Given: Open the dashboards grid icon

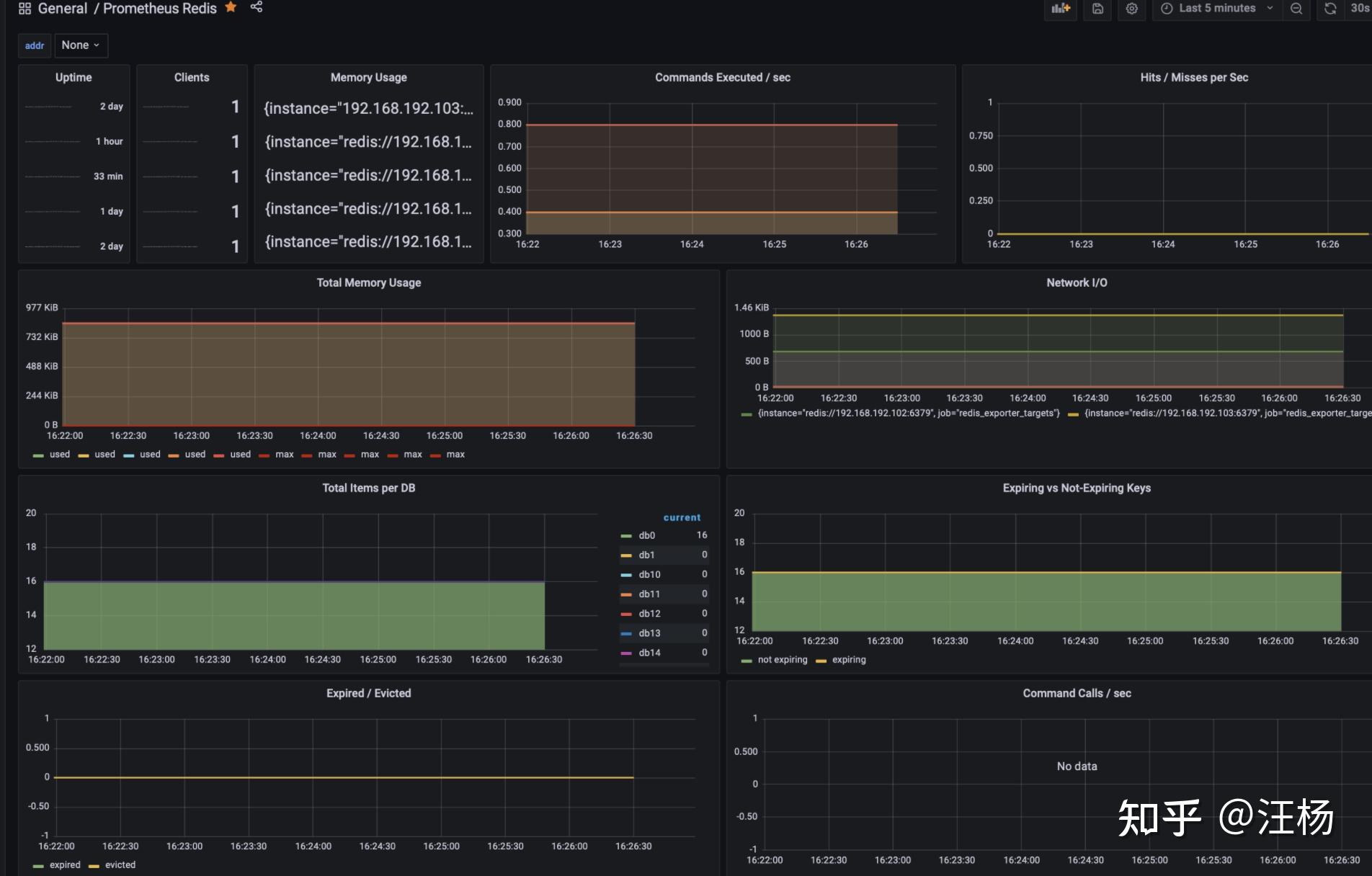Looking at the screenshot, I should click(x=24, y=9).
